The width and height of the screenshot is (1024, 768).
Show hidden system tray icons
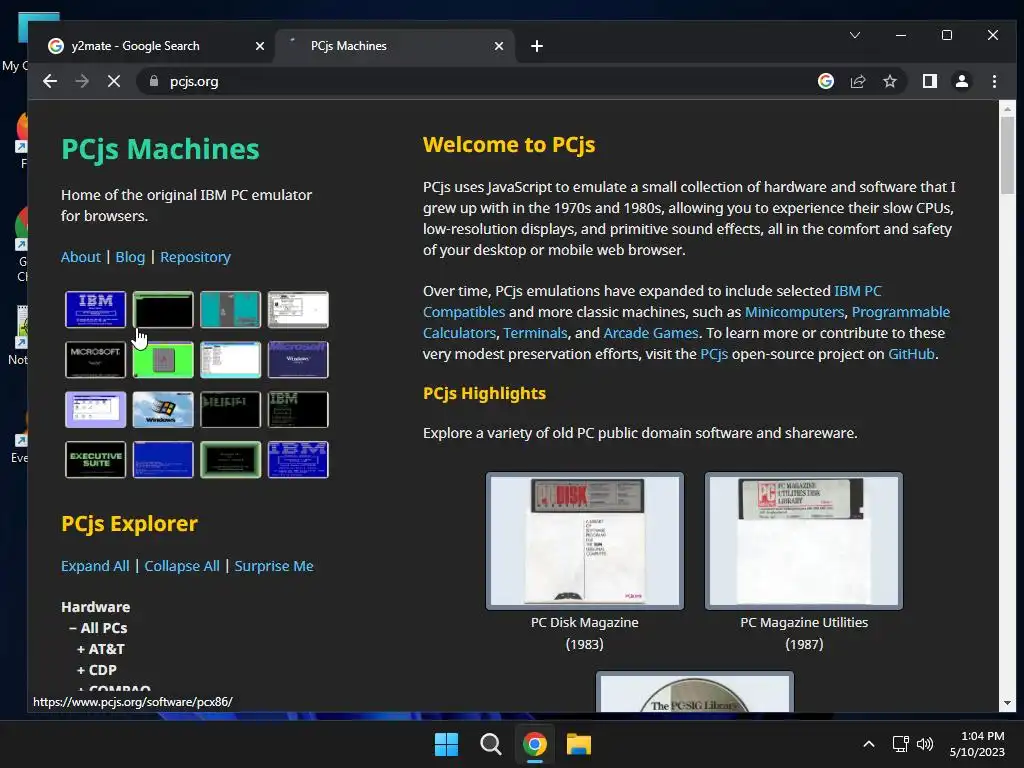[869, 744]
